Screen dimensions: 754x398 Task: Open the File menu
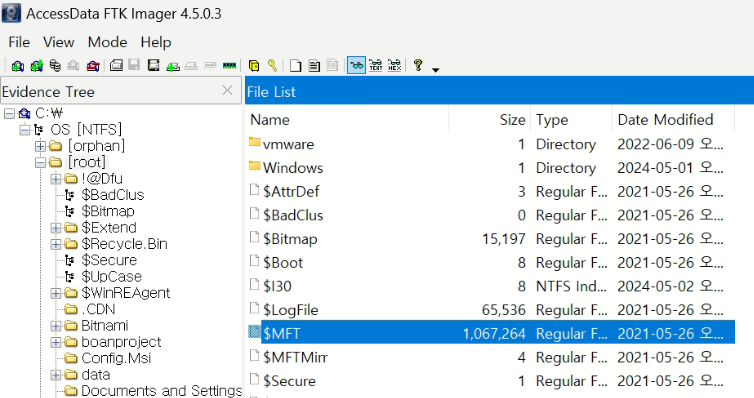(x=19, y=42)
